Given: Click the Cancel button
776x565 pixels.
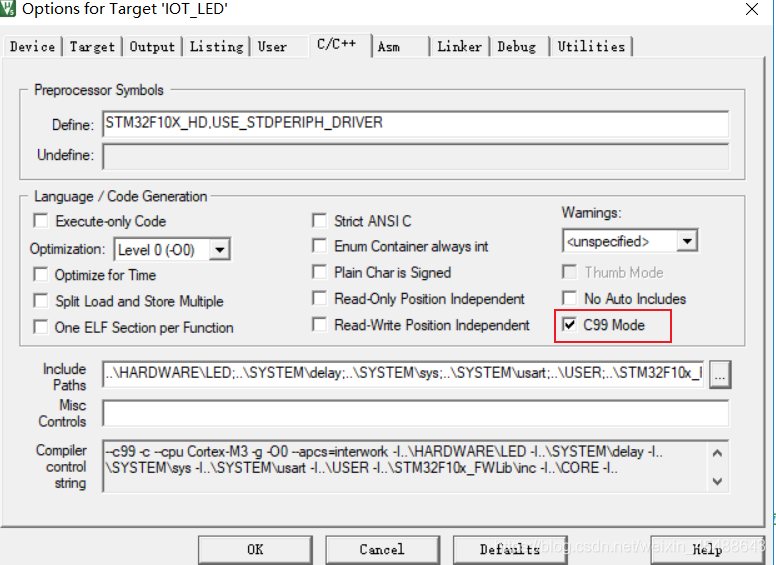Looking at the screenshot, I should pos(382,550).
